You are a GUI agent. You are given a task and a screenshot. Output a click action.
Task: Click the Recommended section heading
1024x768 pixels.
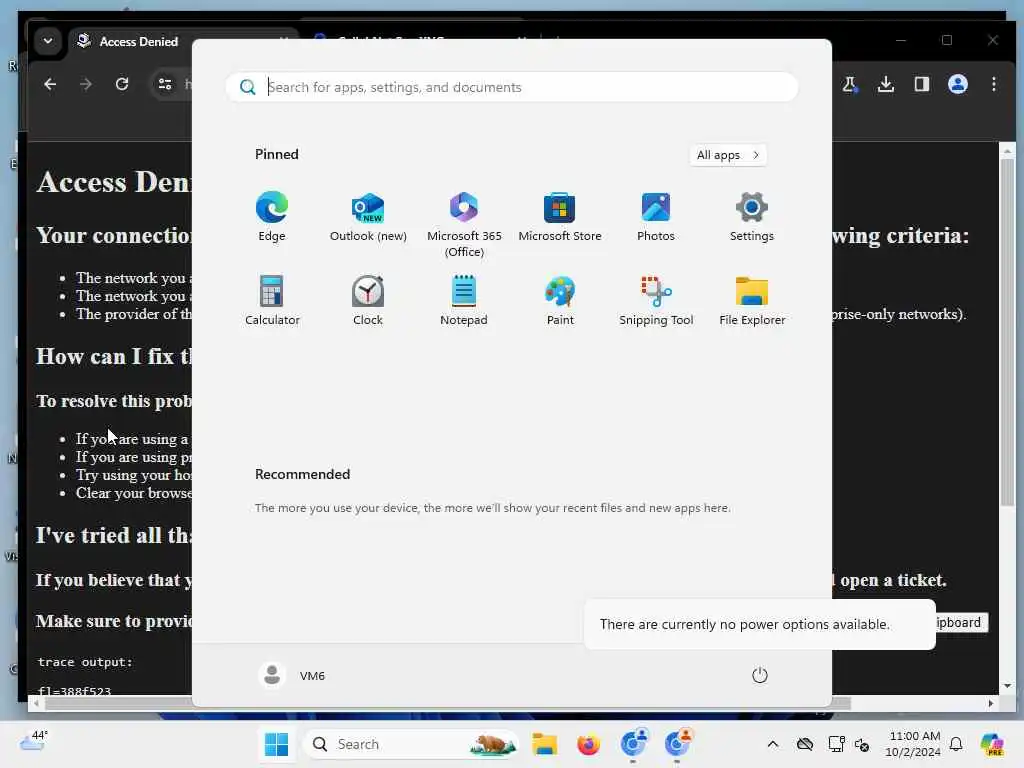(x=302, y=474)
